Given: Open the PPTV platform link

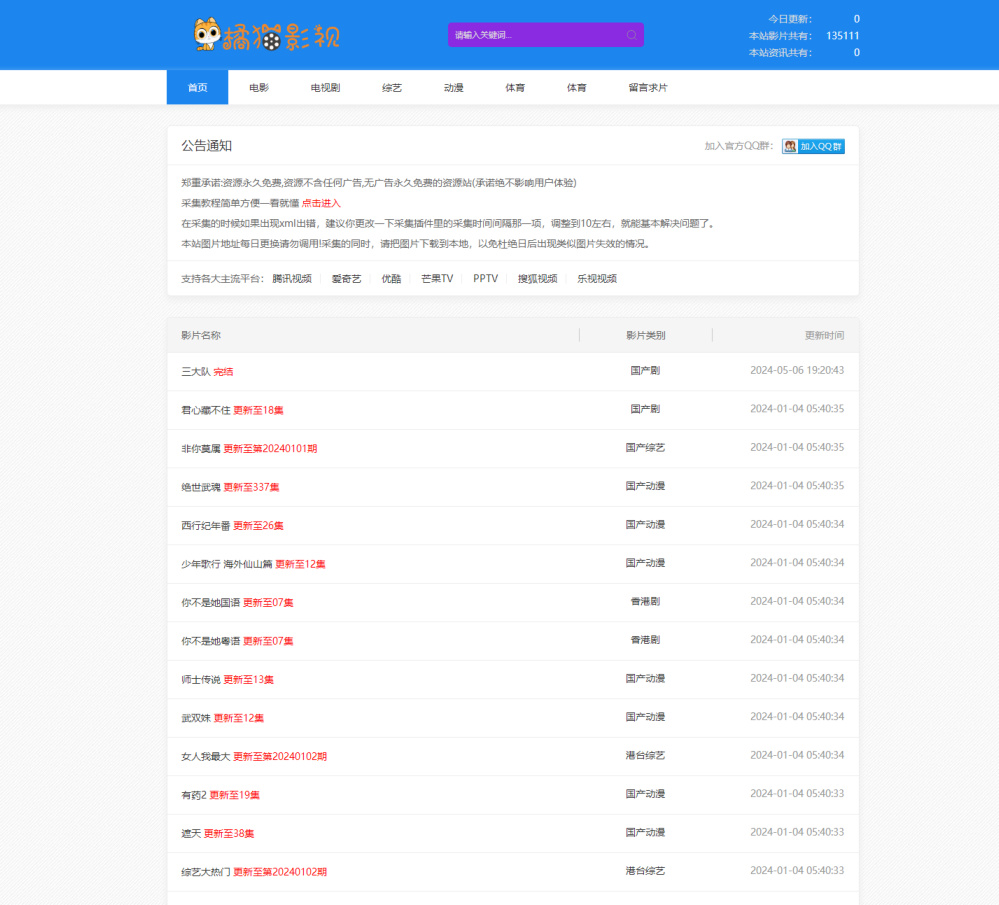Looking at the screenshot, I should coord(485,279).
